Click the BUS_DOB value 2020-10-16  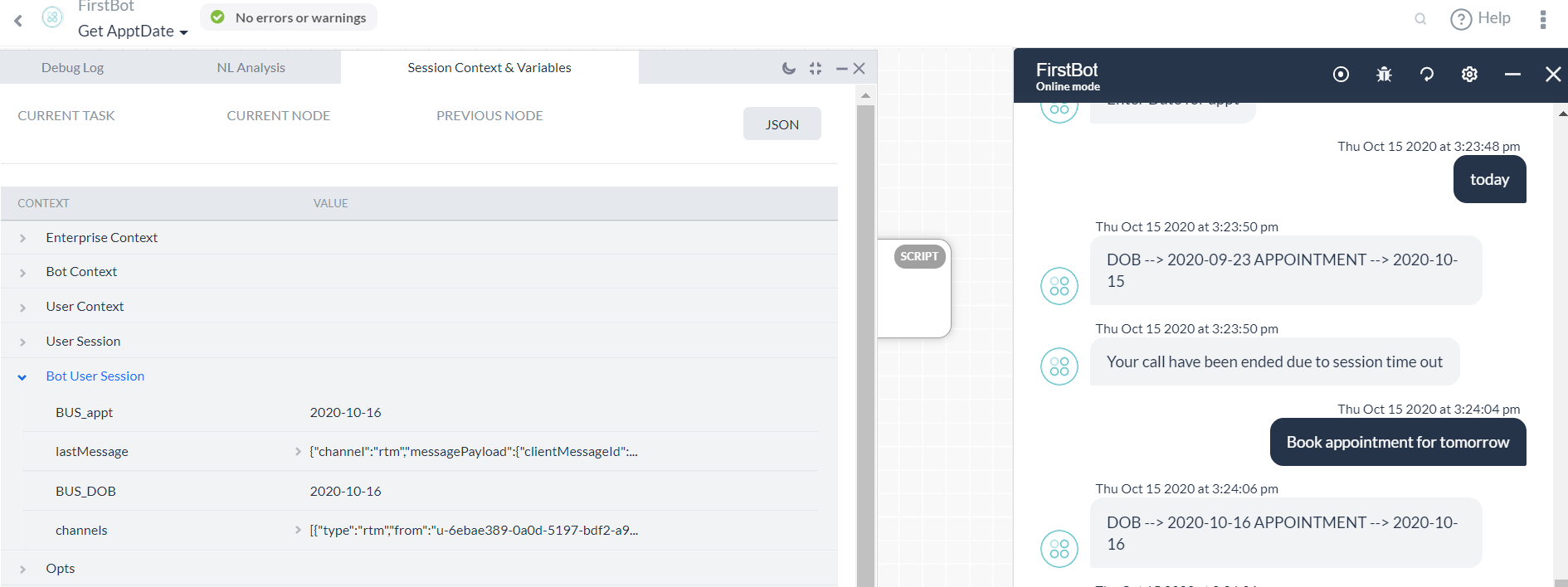coord(346,492)
